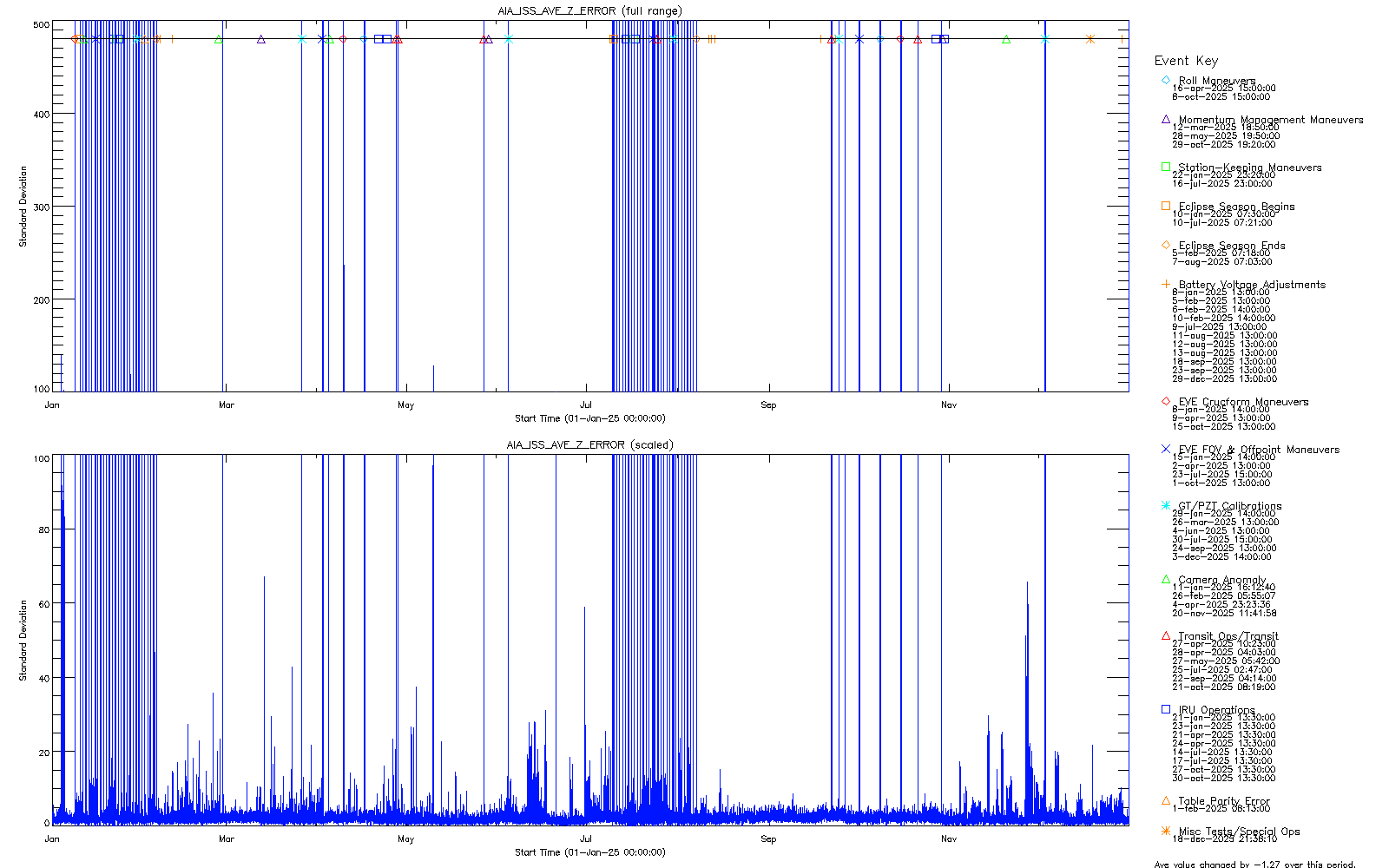Click the Event Key heading
1389x868 pixels.
1186,61
